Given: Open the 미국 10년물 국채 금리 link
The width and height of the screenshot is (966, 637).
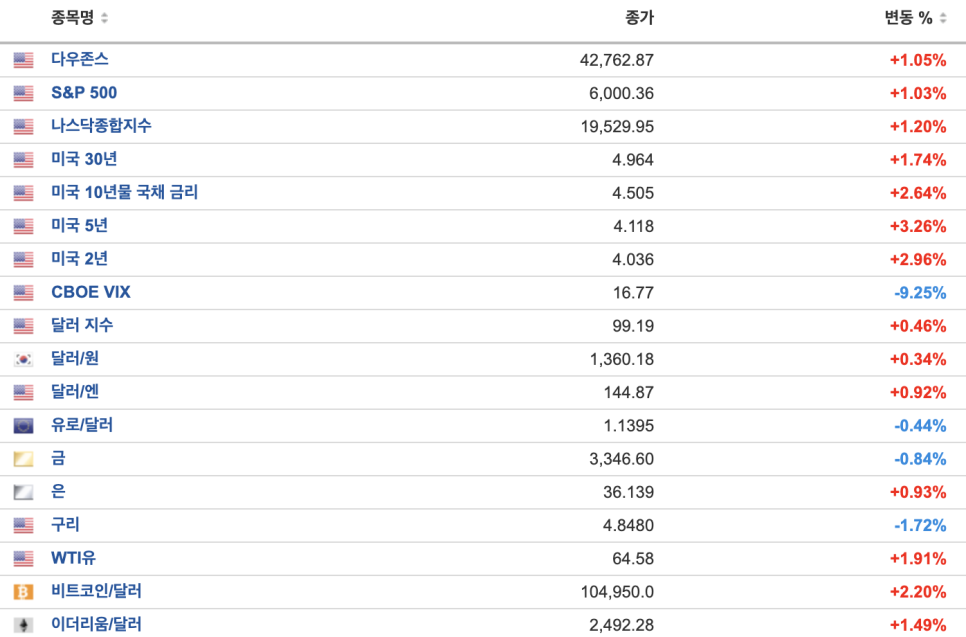Looking at the screenshot, I should (124, 192).
